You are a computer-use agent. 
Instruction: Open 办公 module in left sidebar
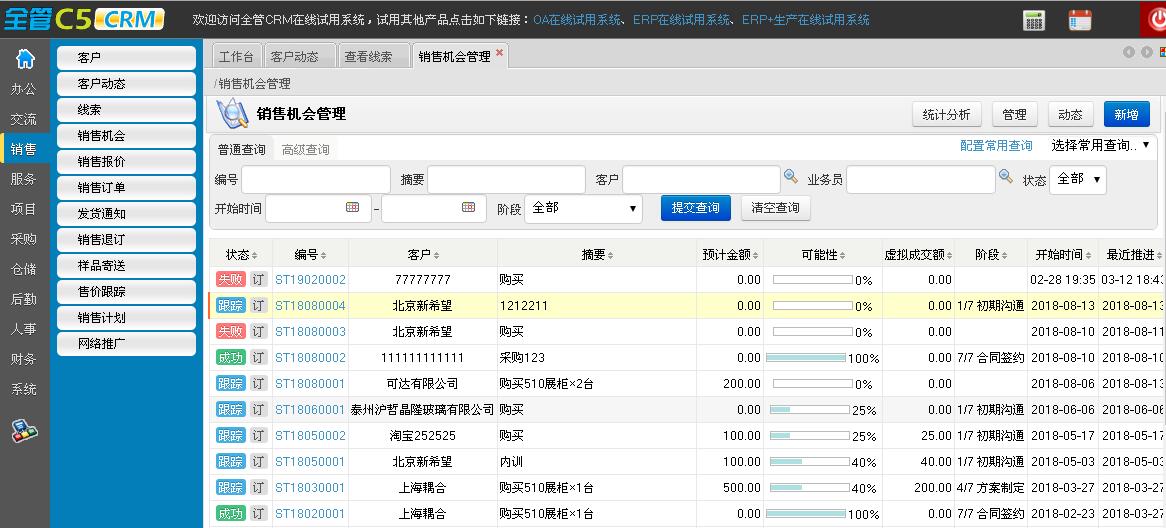[x=23, y=88]
